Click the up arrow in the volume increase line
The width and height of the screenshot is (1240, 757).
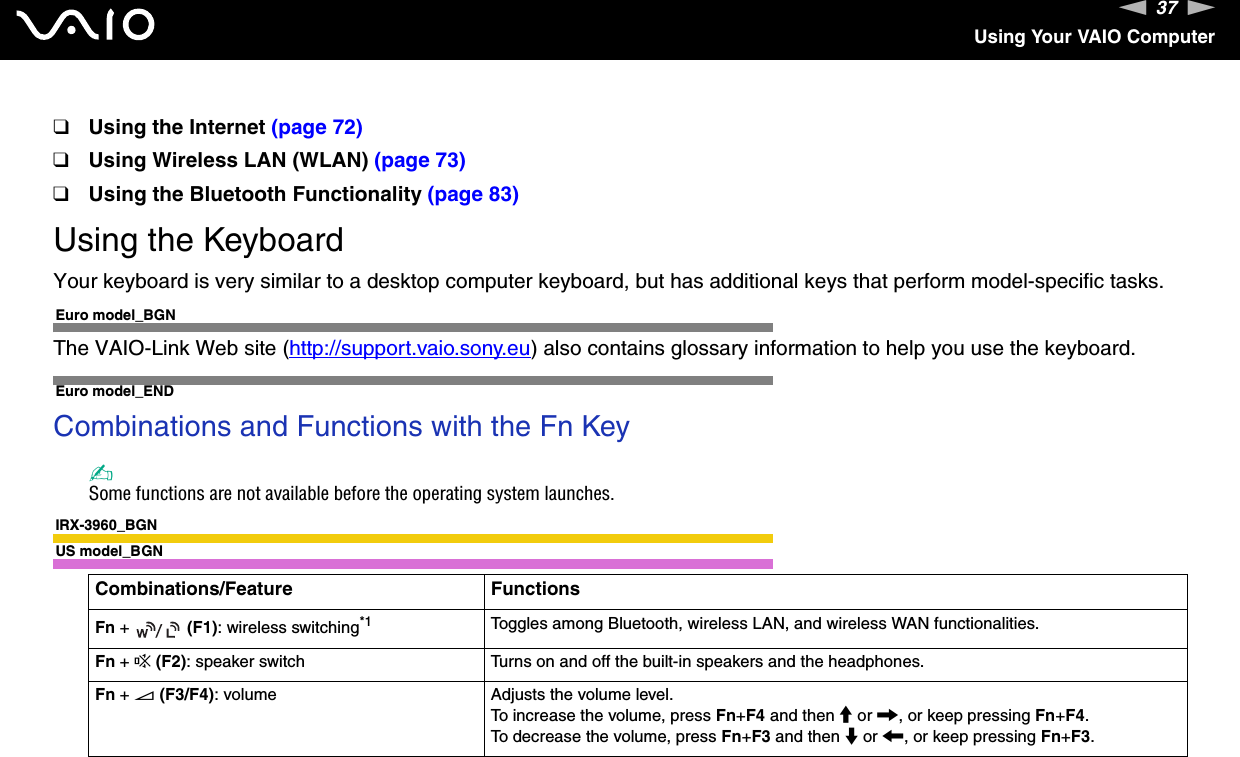point(845,716)
